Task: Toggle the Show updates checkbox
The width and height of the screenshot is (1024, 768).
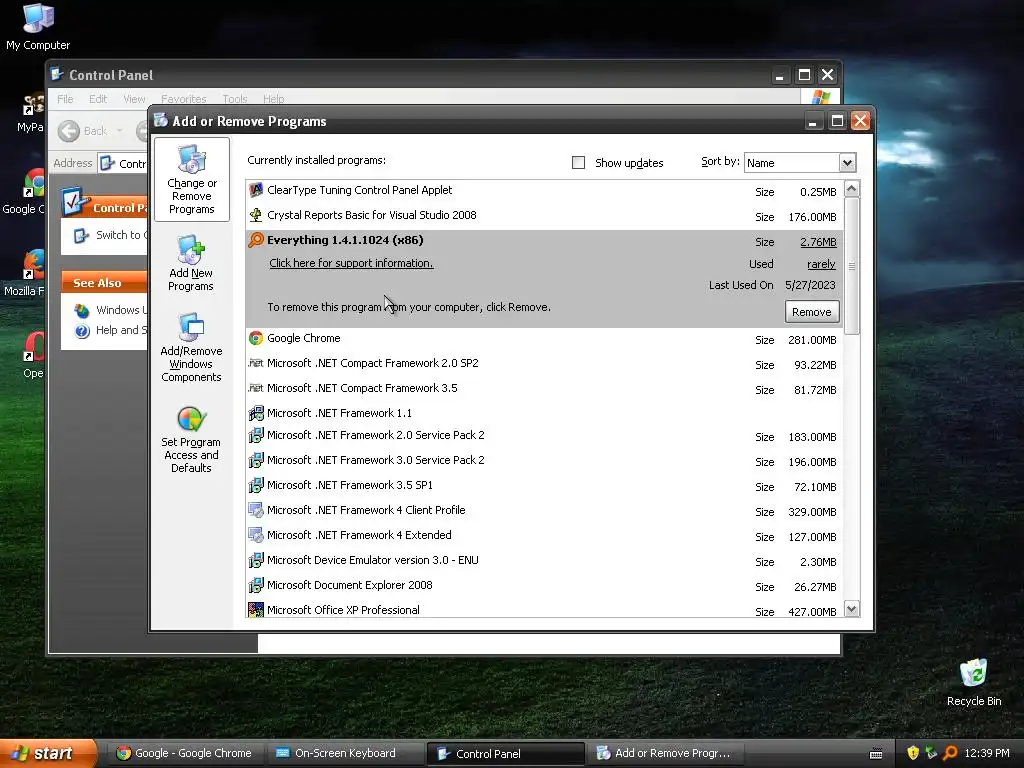Action: (x=579, y=163)
